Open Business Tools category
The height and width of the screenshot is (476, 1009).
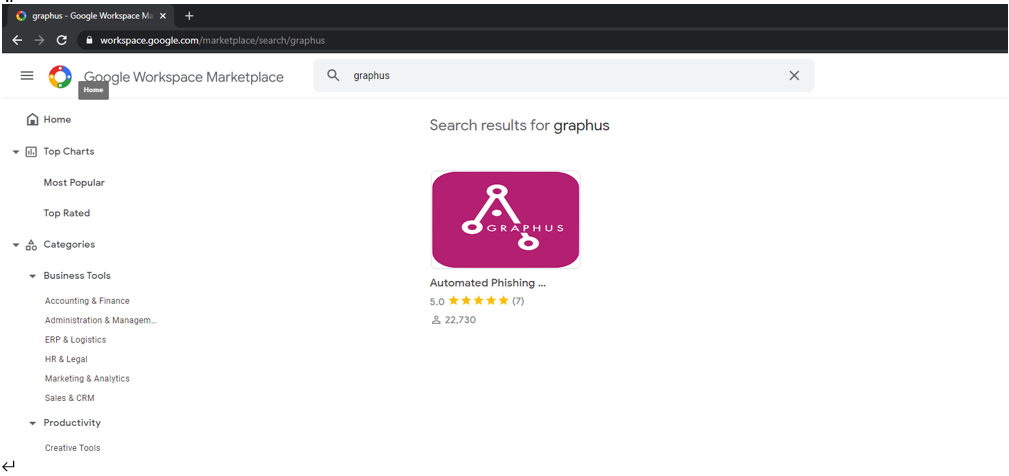77,275
